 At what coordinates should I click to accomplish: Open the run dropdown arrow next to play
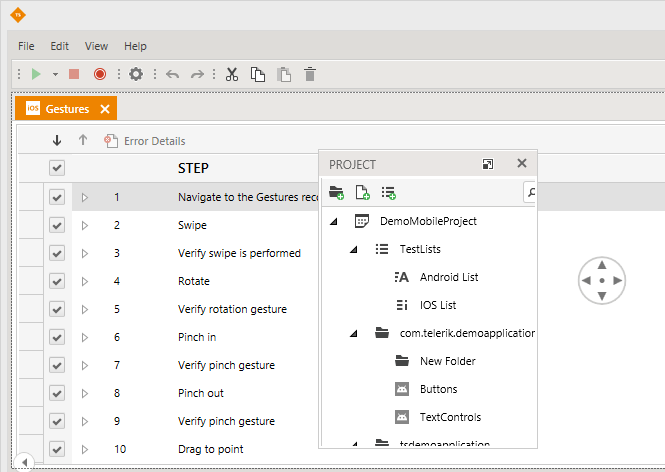(55, 74)
